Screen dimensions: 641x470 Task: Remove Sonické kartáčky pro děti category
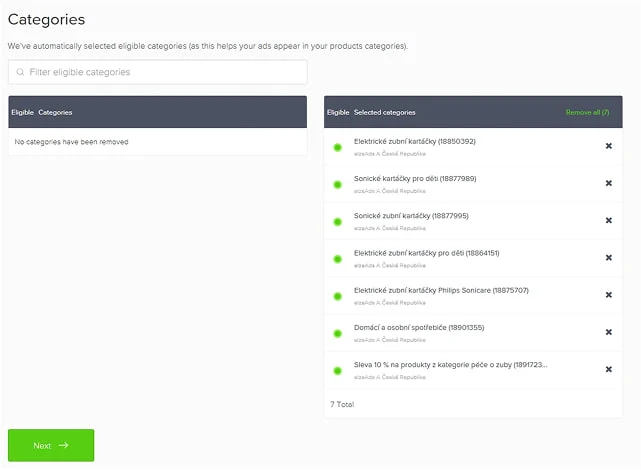pos(608,183)
